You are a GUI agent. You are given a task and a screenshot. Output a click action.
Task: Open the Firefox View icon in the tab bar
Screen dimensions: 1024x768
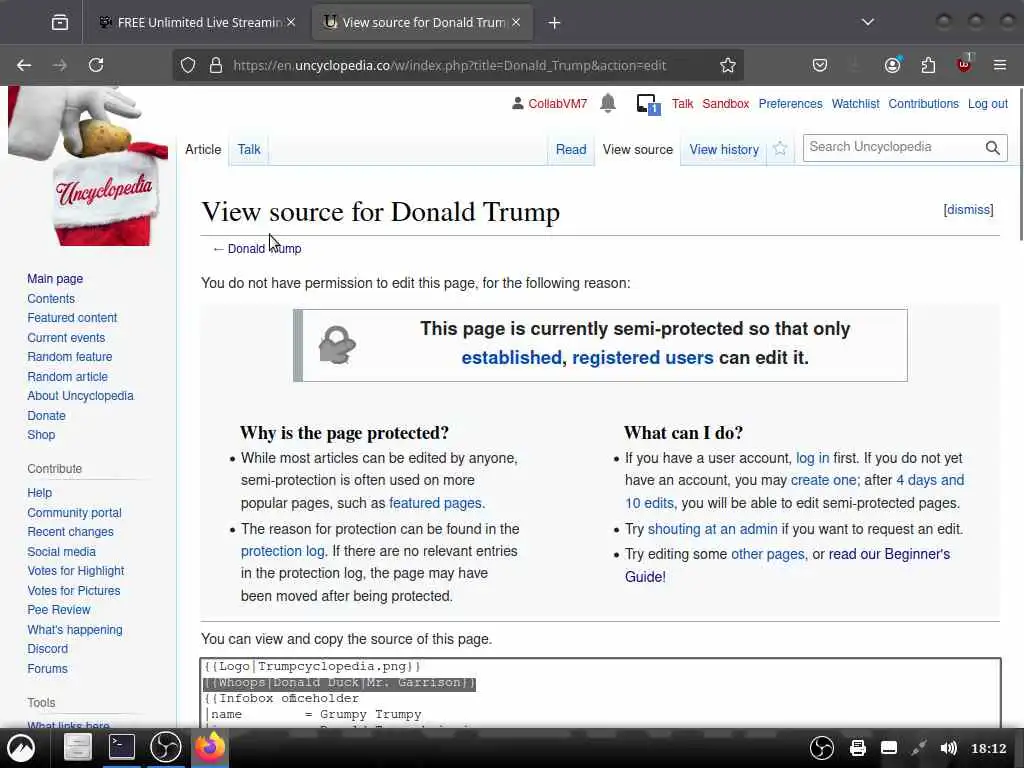point(59,23)
